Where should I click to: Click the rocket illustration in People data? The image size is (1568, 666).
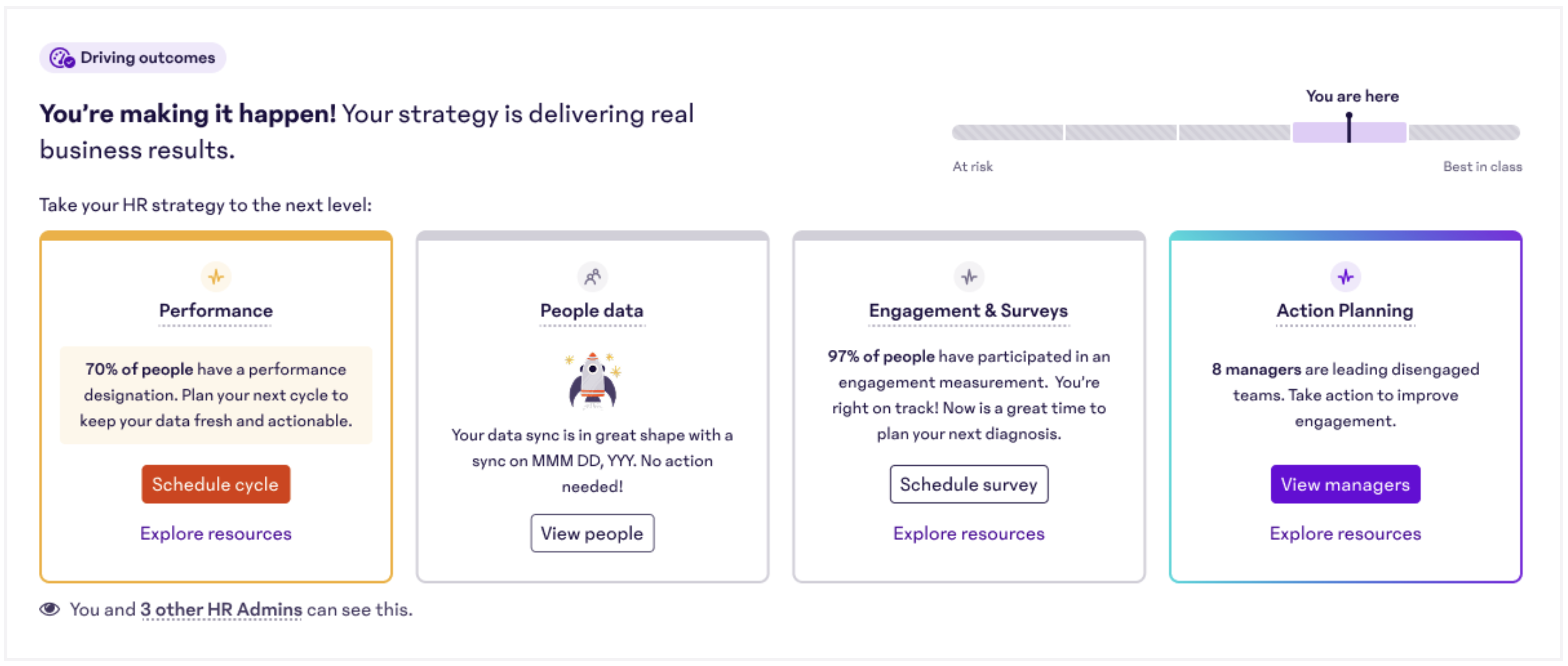593,380
